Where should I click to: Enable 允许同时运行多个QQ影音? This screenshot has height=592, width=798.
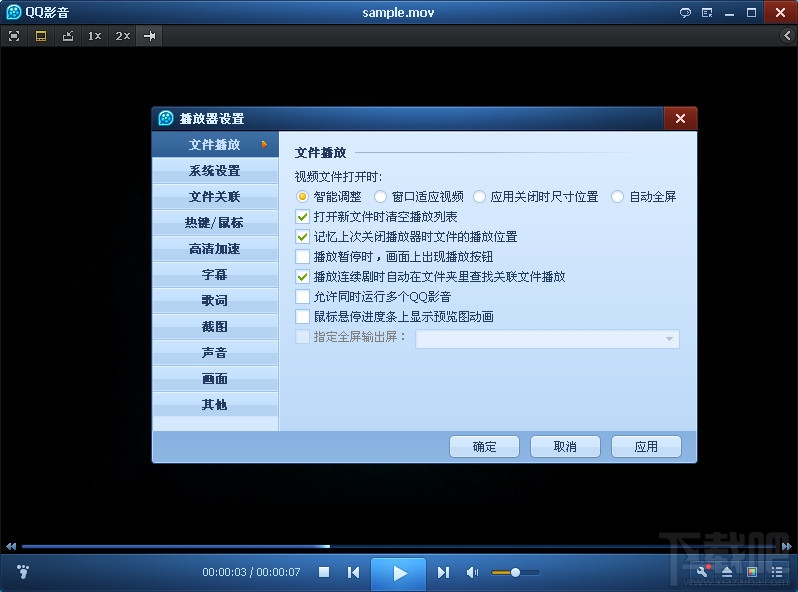pyautogui.click(x=302, y=297)
